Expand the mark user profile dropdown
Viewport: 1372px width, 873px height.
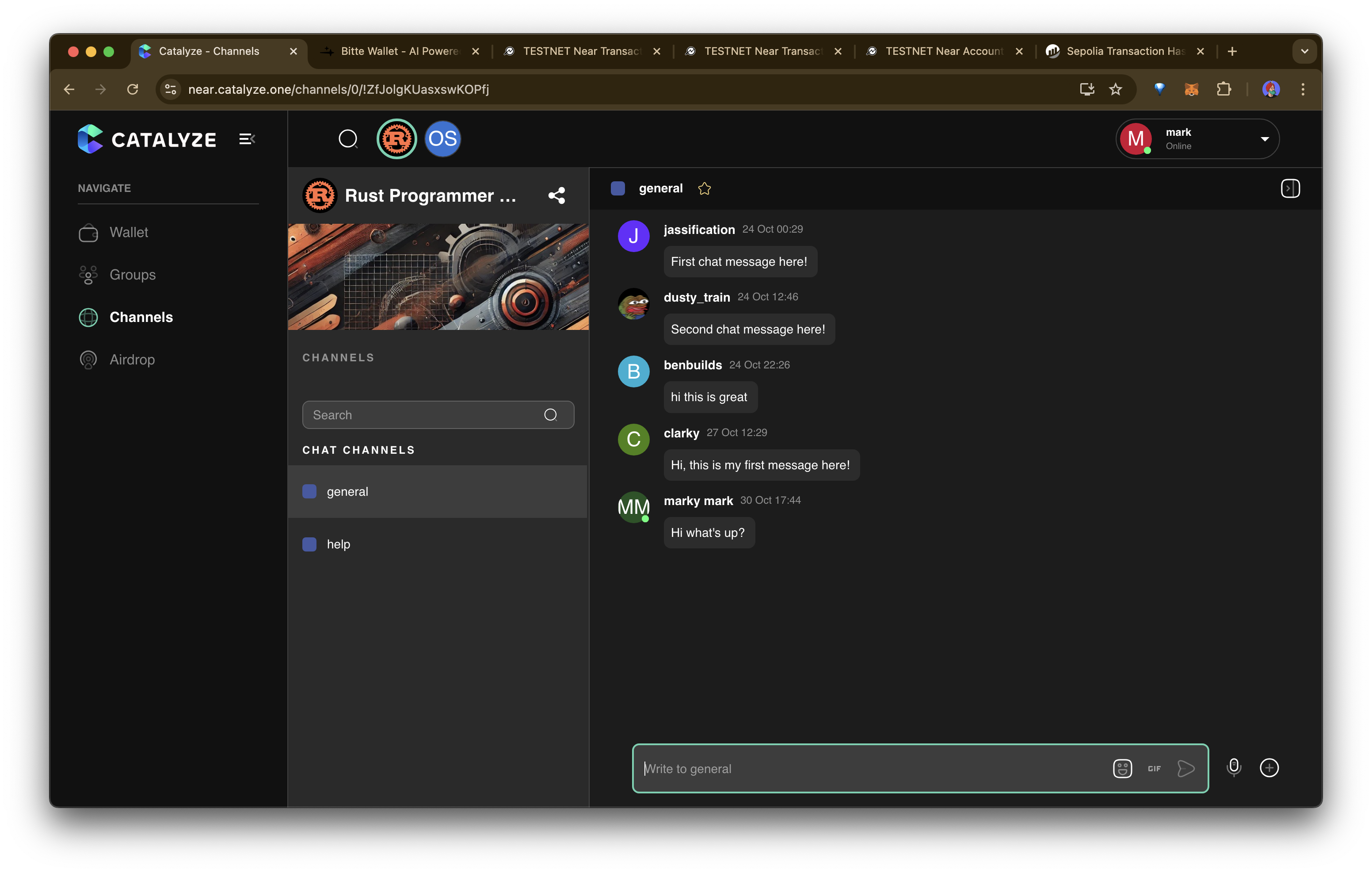coord(1264,139)
